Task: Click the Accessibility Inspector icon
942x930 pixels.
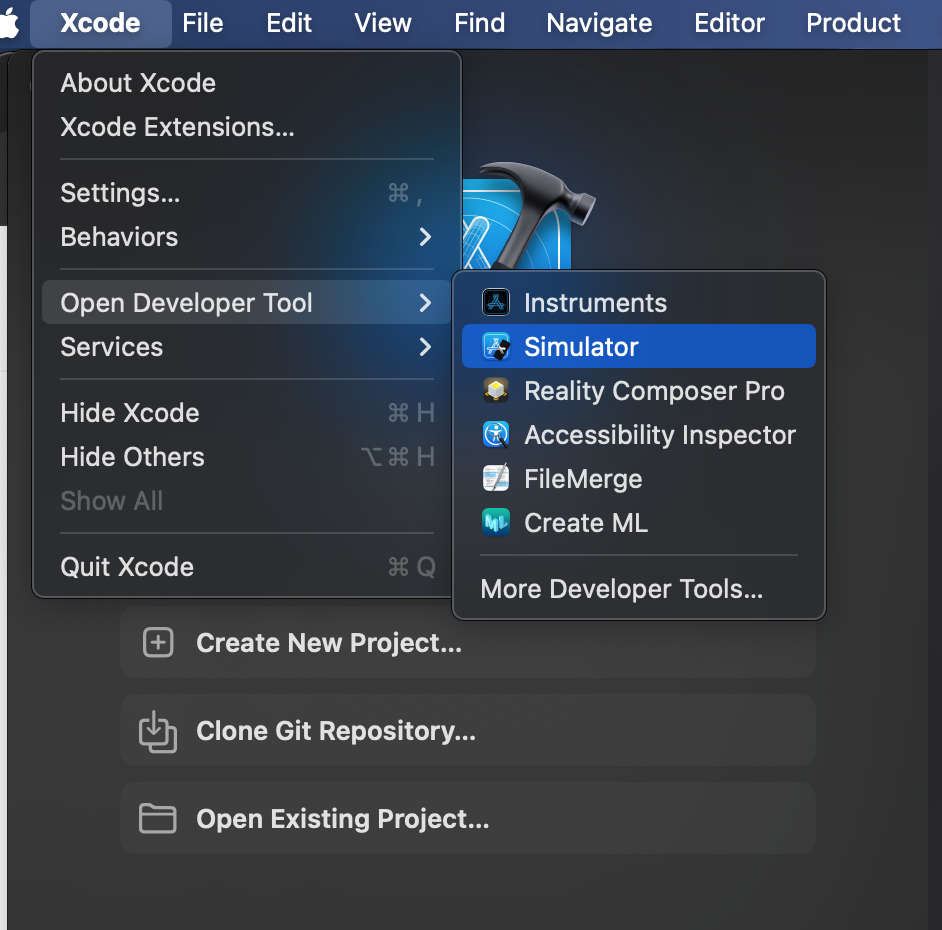Action: click(496, 434)
